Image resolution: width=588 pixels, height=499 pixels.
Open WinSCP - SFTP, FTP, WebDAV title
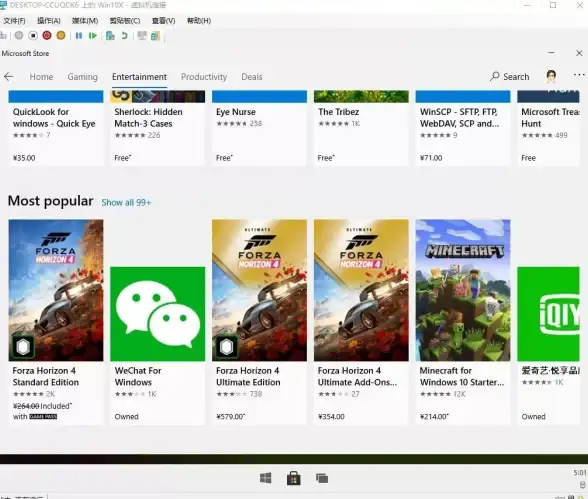(459, 118)
